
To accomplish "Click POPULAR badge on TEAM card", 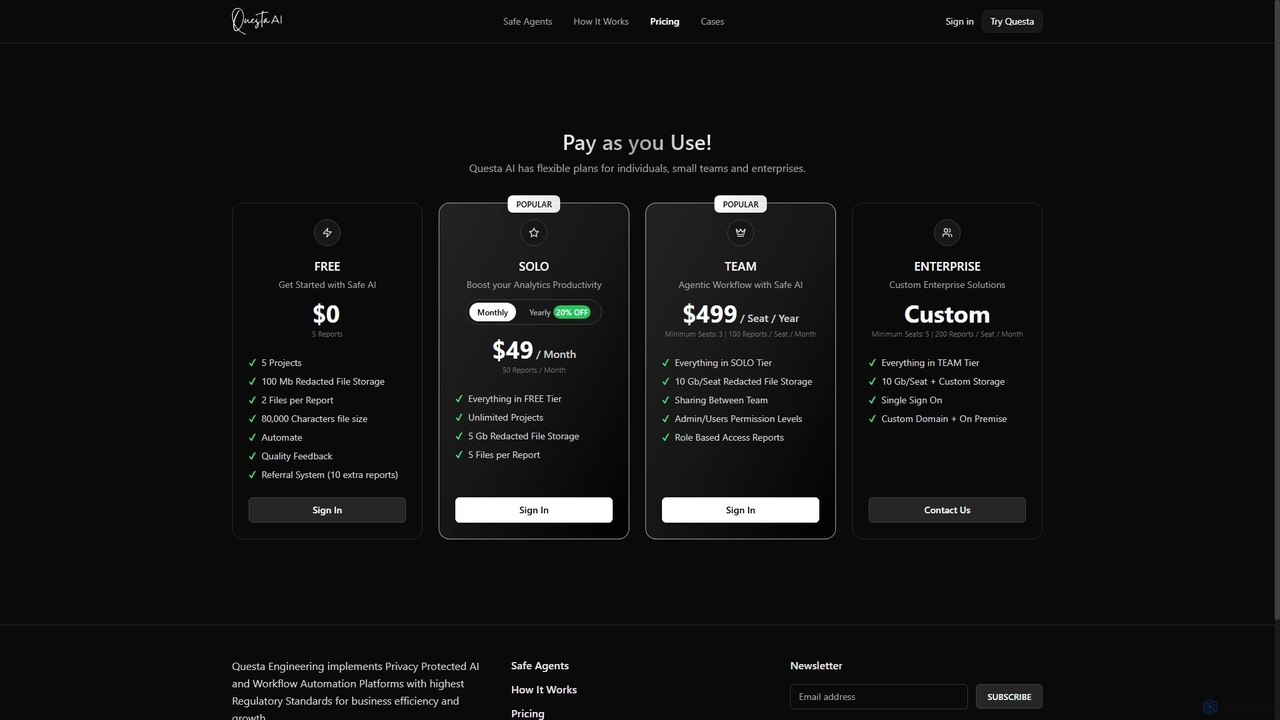I will click(740, 204).
